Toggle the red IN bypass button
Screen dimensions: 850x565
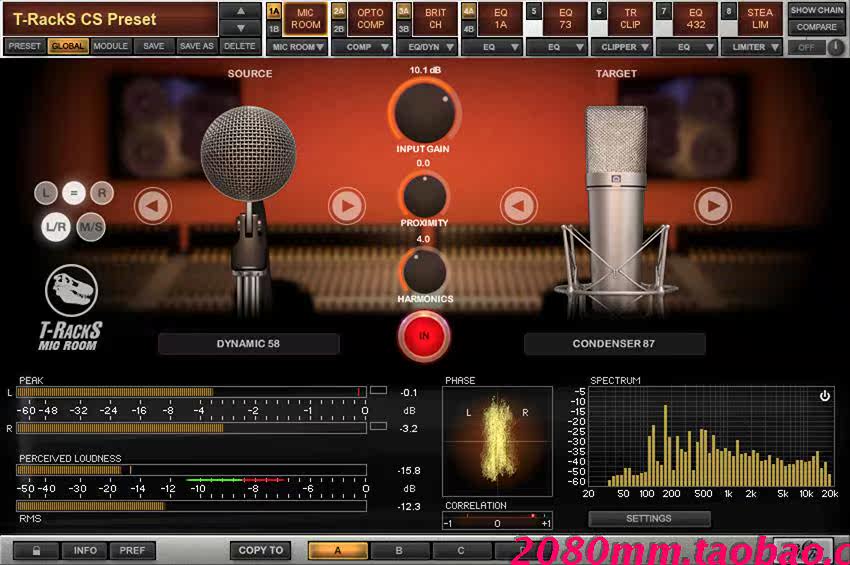pos(424,336)
